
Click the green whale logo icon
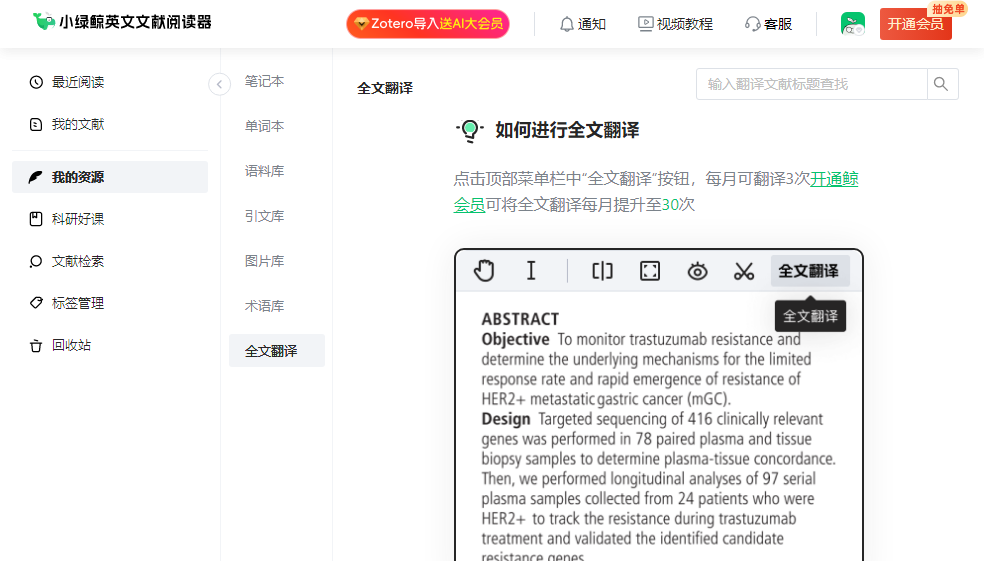44,21
